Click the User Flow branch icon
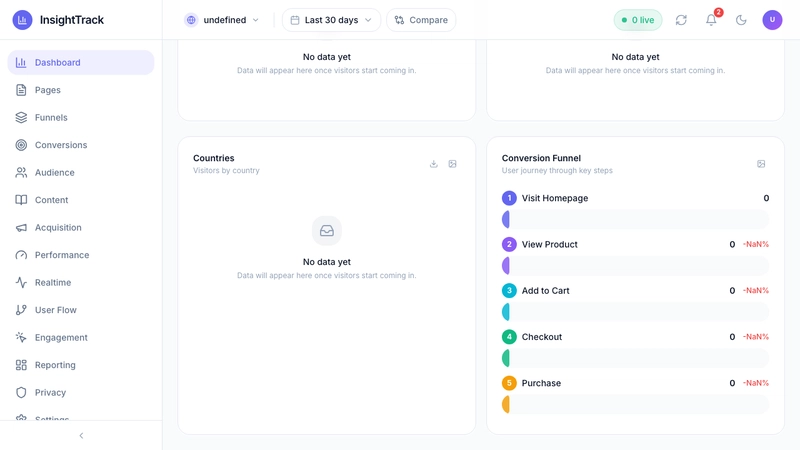This screenshot has width=800, height=450. [21, 310]
